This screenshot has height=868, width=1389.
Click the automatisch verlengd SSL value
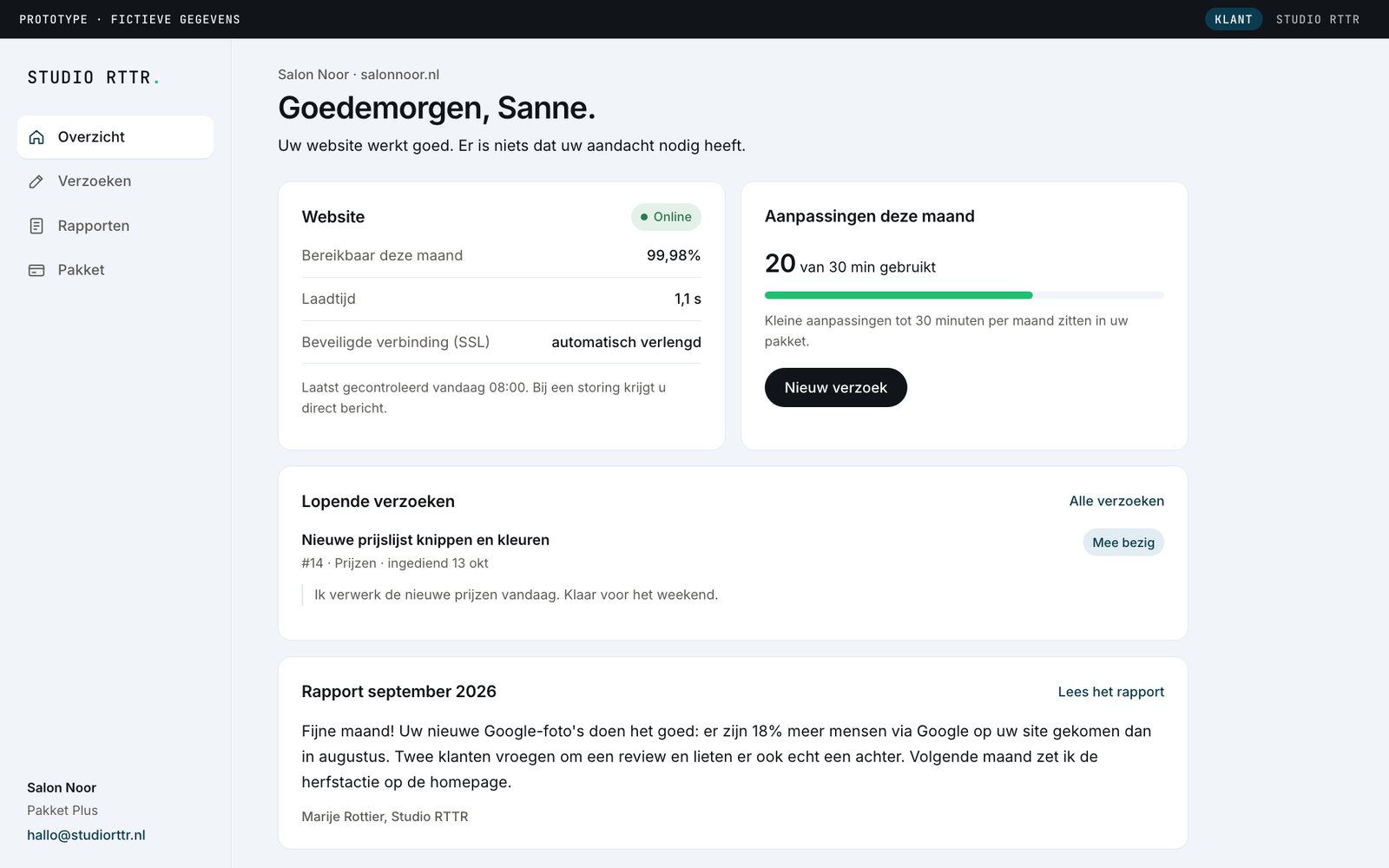[x=626, y=342]
